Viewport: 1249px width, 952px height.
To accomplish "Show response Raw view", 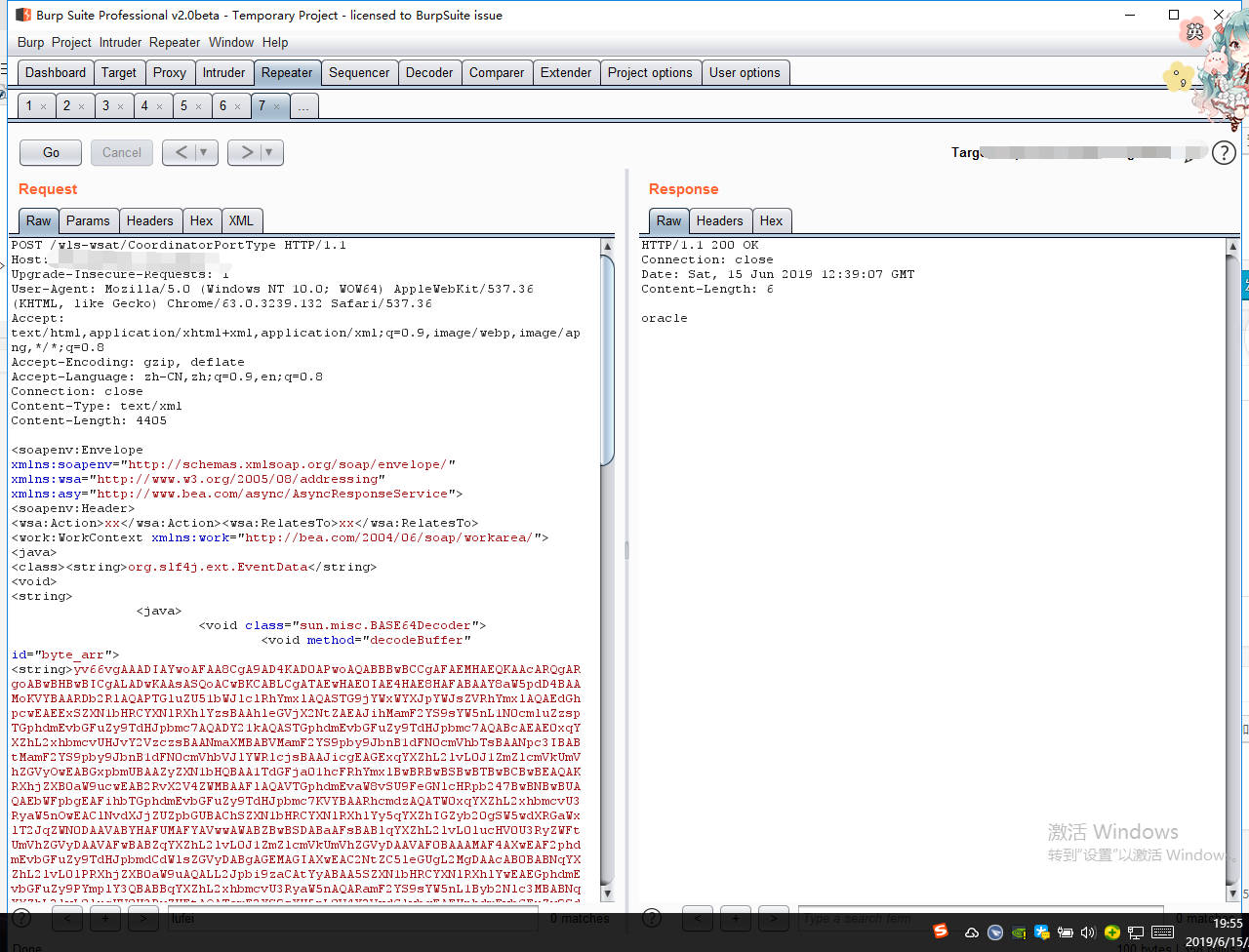I will (x=668, y=220).
